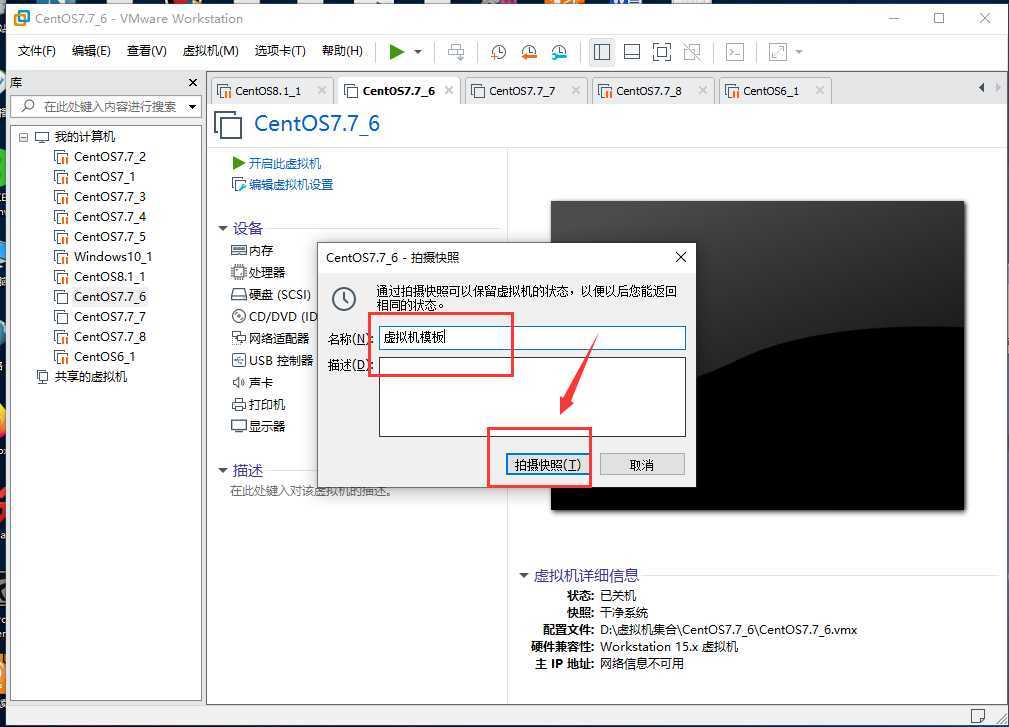The width and height of the screenshot is (1009, 727).
Task: Click the 网络适配器 device entry
Action: pyautogui.click(x=270, y=338)
